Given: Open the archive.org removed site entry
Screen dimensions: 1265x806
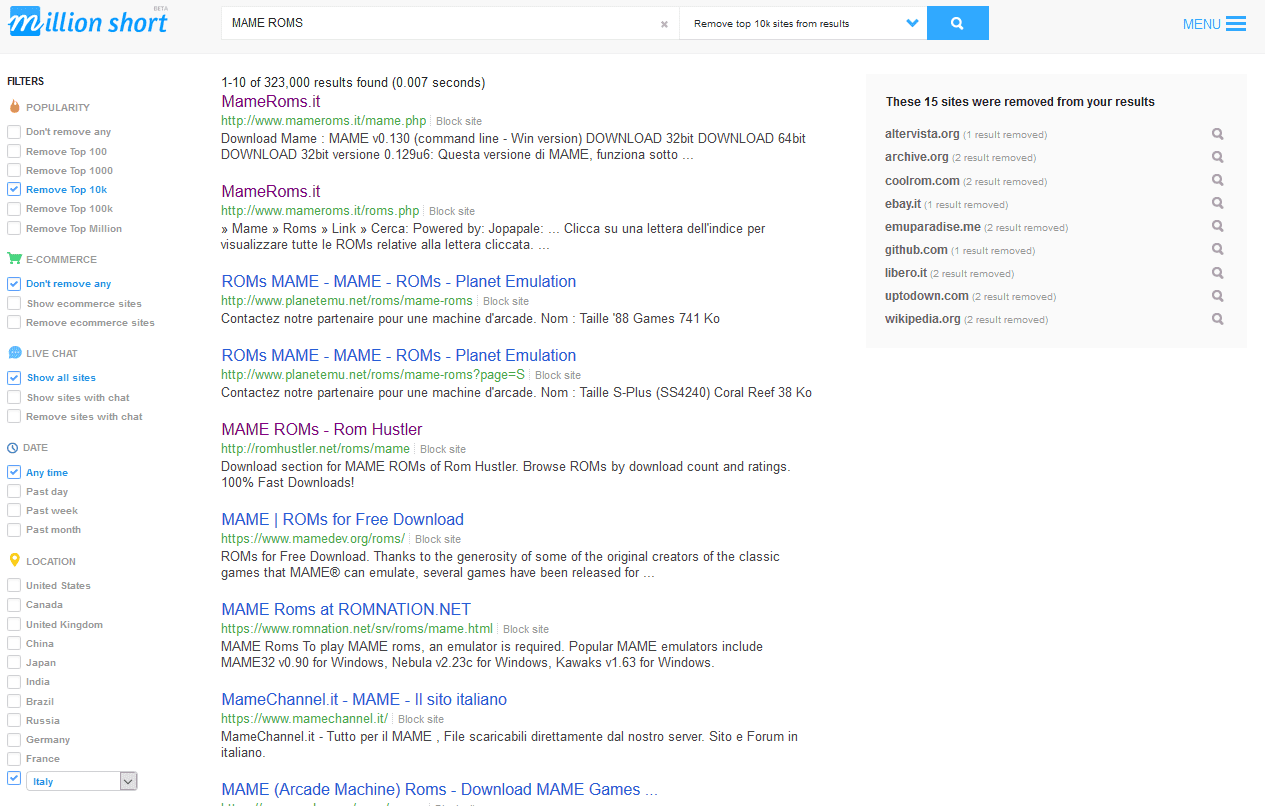Looking at the screenshot, I should 916,157.
